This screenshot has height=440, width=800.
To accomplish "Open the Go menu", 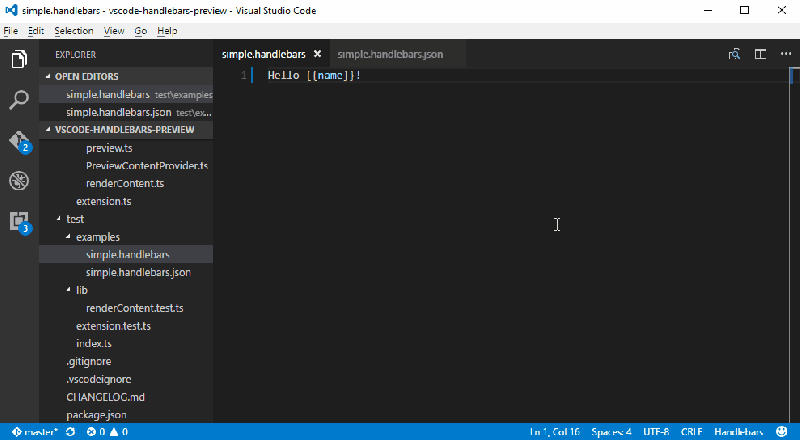I will point(141,31).
